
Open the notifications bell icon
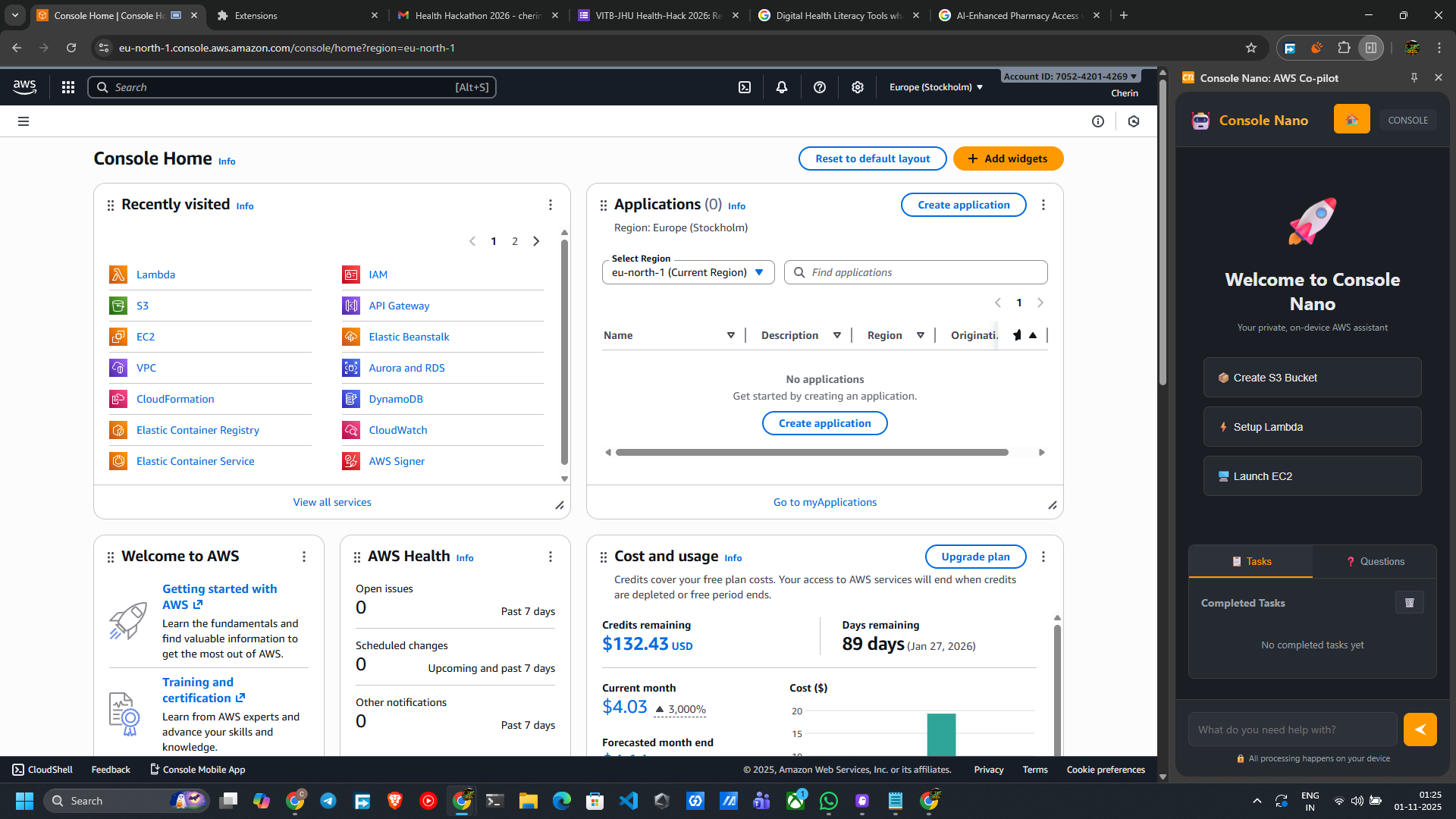(x=782, y=87)
